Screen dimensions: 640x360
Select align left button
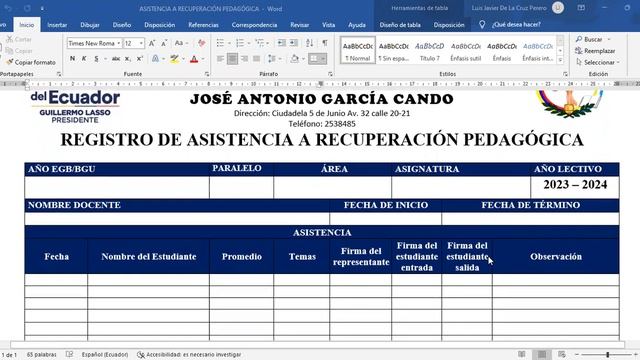220,59
